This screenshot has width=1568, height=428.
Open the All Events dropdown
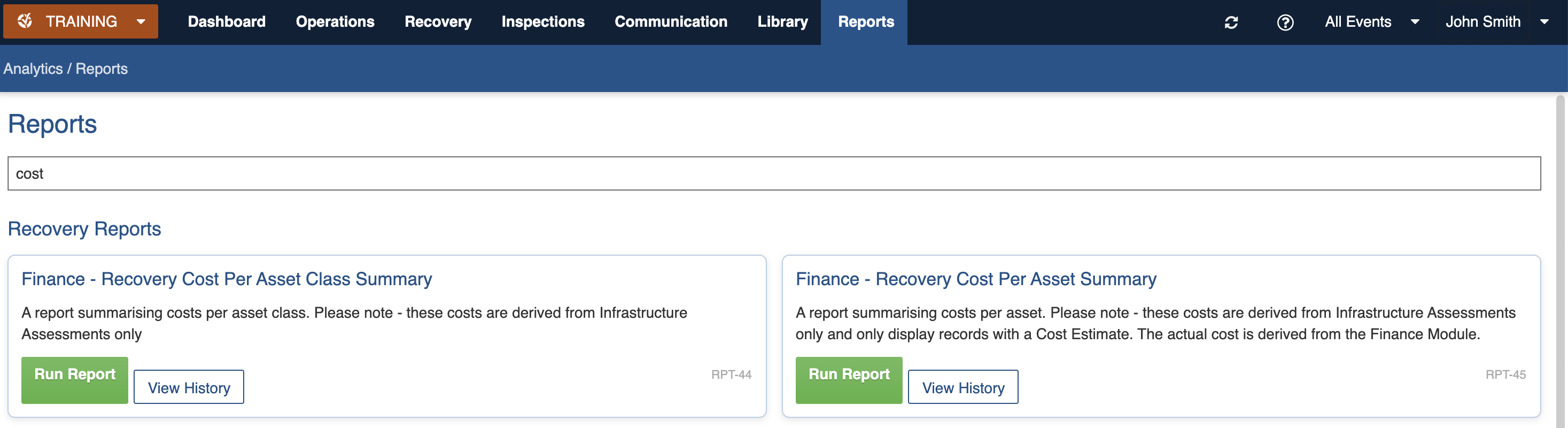point(1371,22)
